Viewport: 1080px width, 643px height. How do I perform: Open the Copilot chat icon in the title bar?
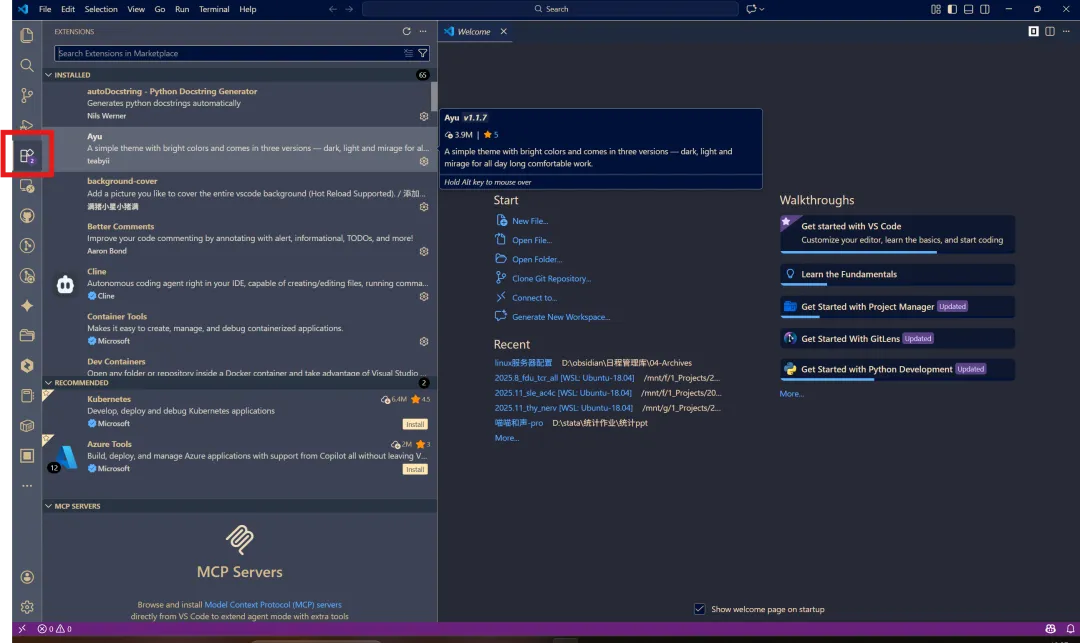click(751, 9)
